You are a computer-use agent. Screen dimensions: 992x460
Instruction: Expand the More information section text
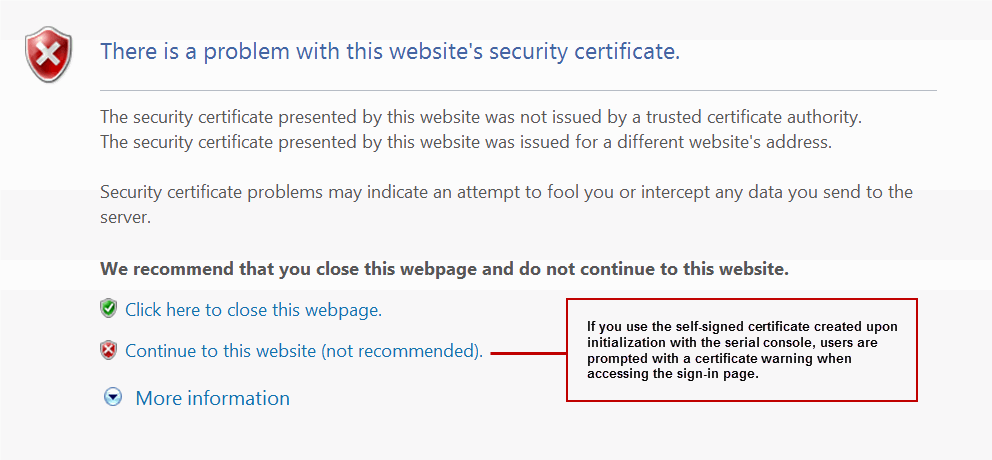[212, 398]
